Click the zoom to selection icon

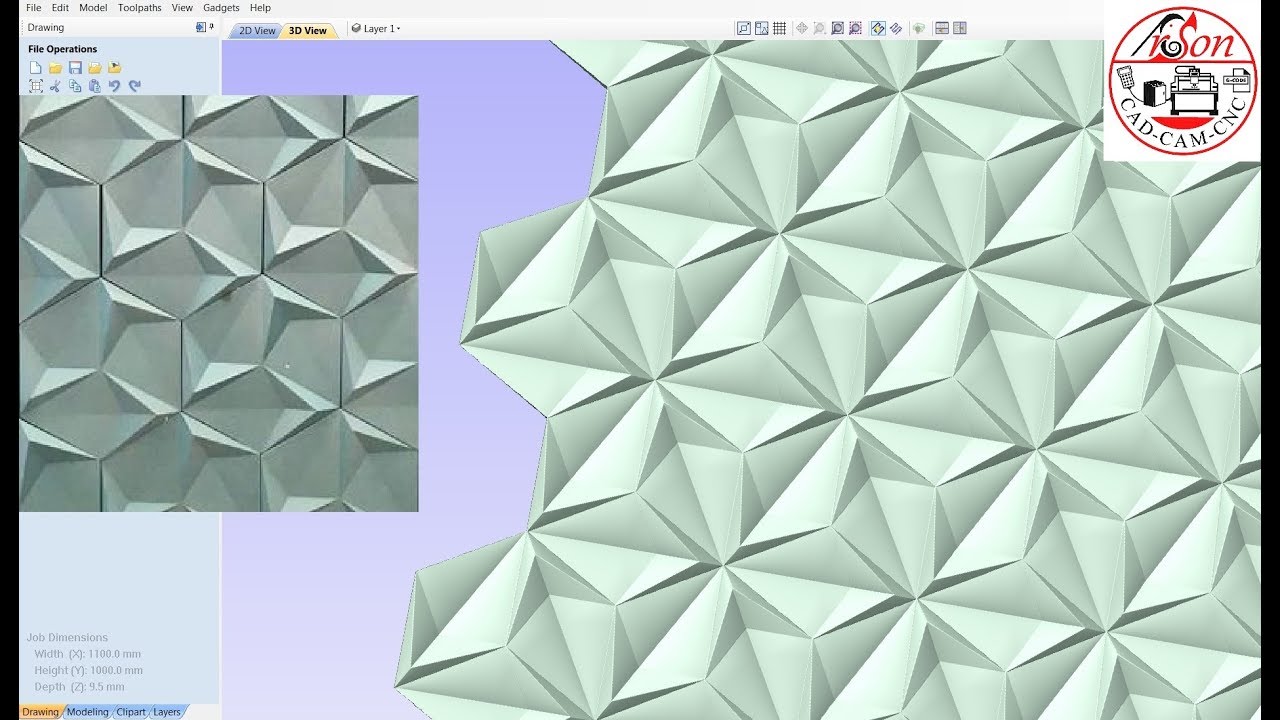point(855,28)
